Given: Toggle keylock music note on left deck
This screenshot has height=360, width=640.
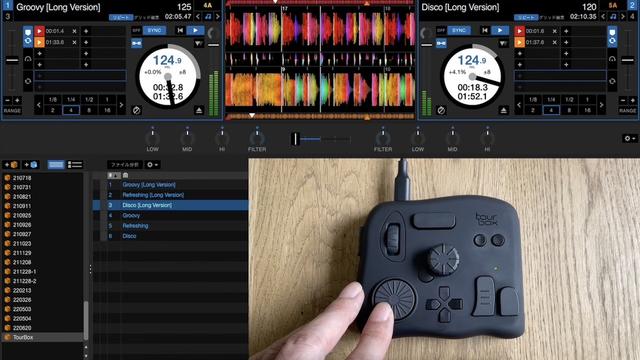Looking at the screenshot, I should coord(208,17).
